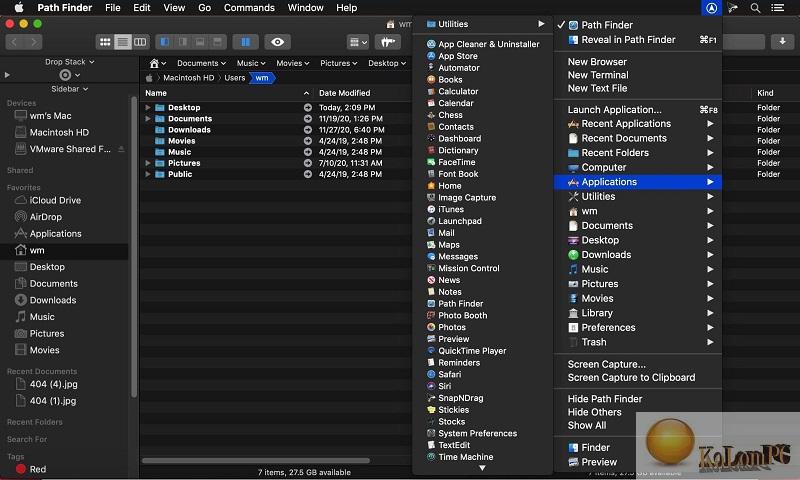
Task: Go back with the left arrow button
Action: click(x=14, y=42)
